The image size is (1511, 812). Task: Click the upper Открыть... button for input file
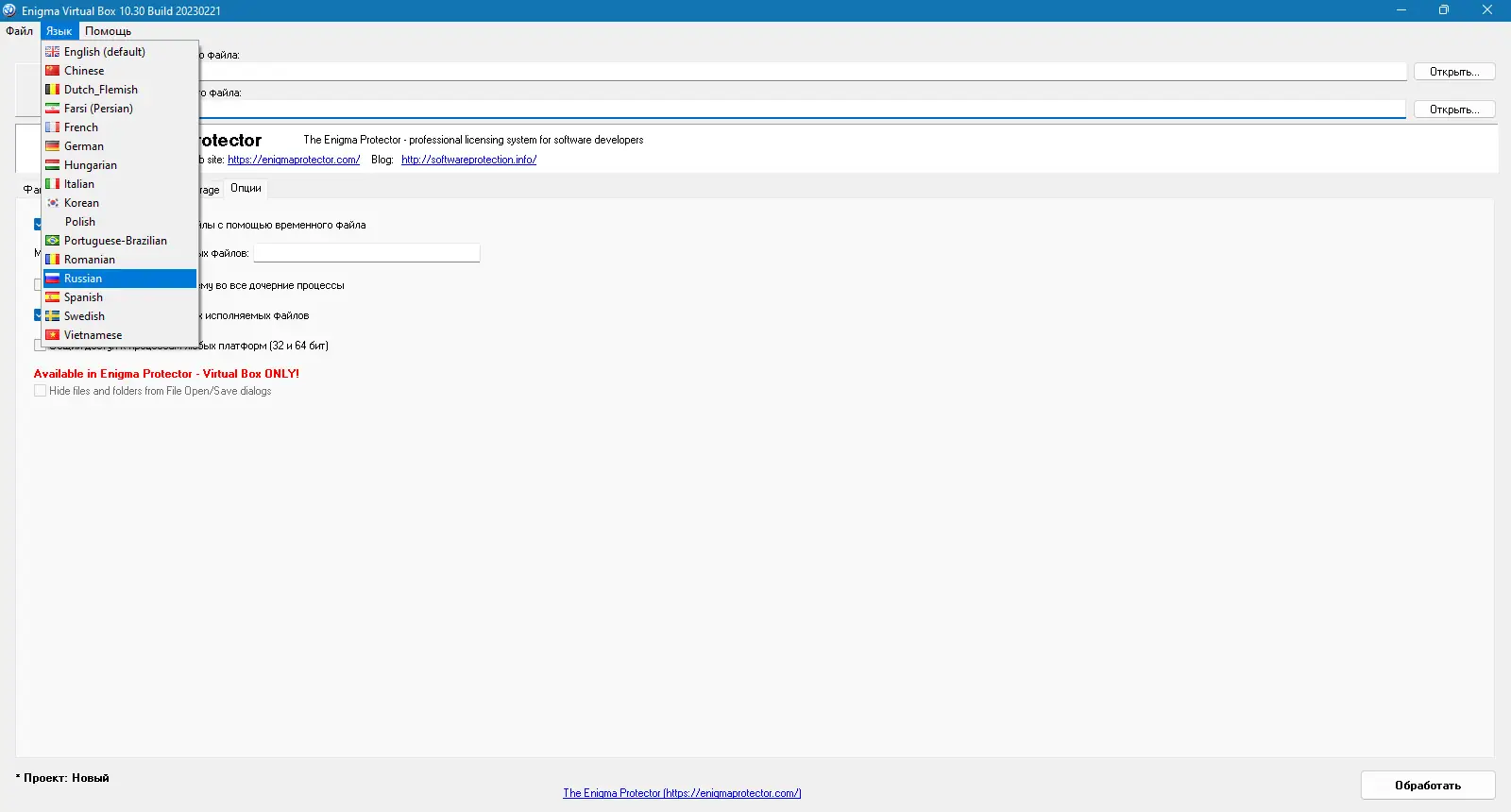1454,72
